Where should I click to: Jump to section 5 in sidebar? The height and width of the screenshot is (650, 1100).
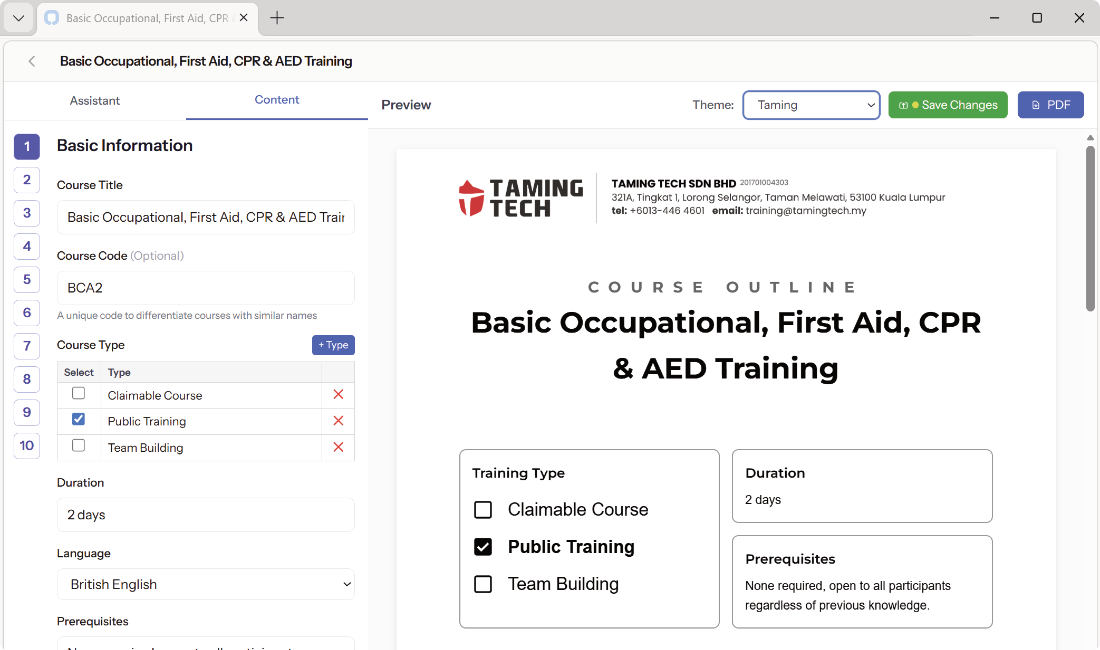coord(27,279)
